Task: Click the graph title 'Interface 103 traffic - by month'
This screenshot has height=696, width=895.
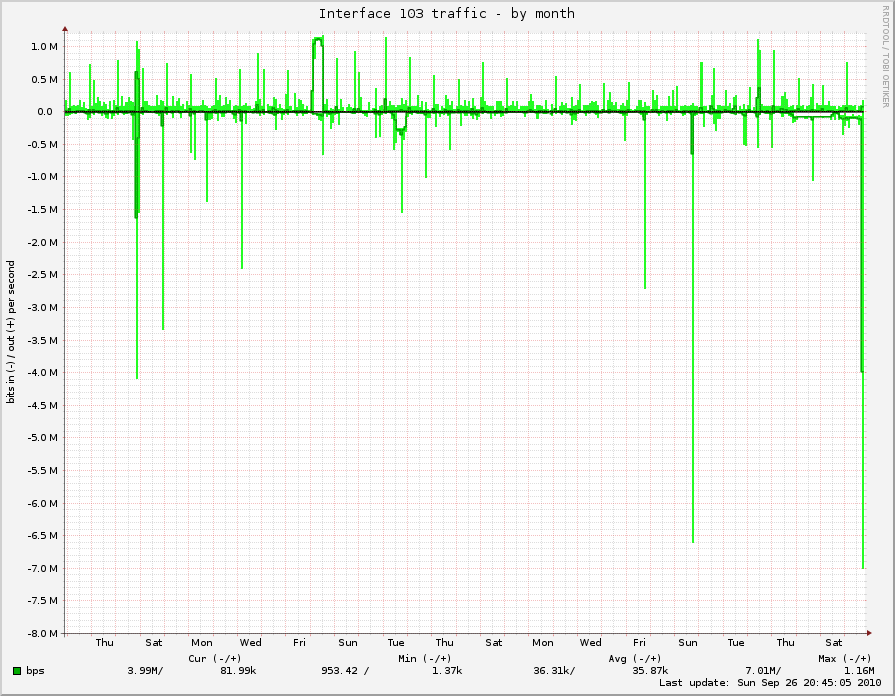Action: click(446, 13)
